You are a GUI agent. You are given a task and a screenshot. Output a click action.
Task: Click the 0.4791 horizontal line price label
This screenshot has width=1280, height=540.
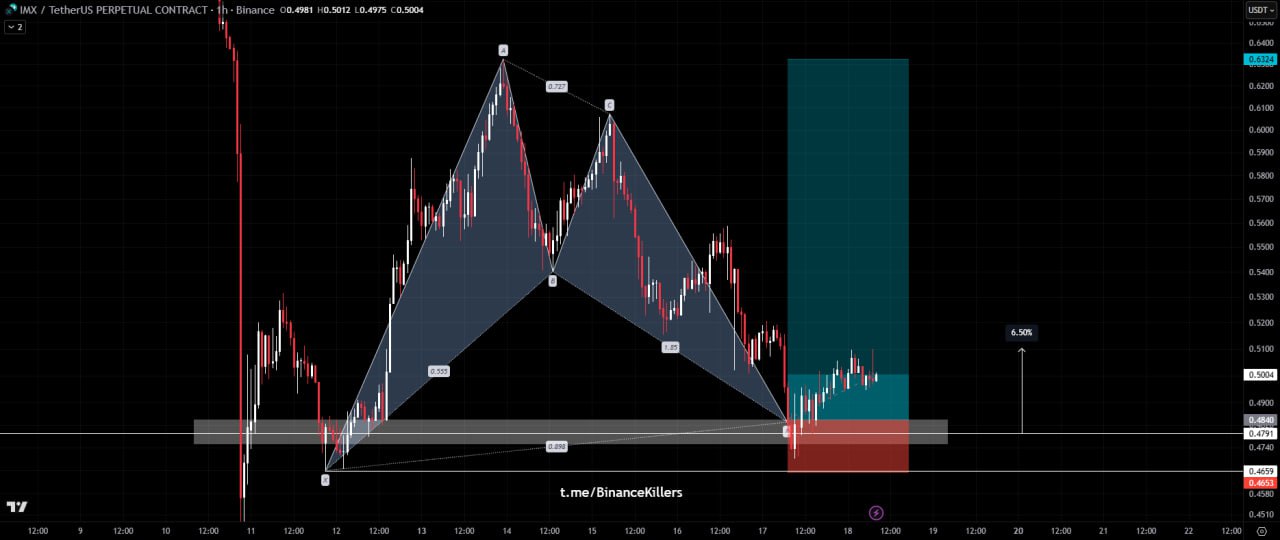point(1259,434)
